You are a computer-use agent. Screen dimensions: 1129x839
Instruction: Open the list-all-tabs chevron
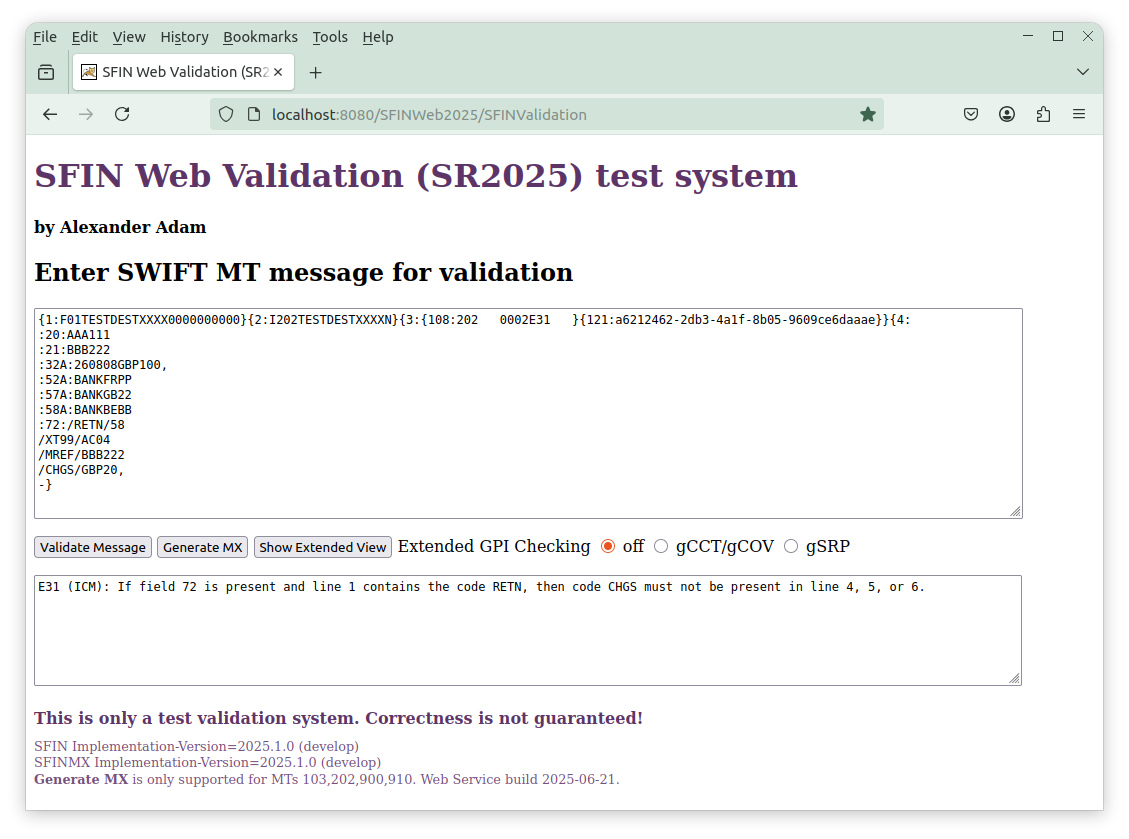point(1083,72)
